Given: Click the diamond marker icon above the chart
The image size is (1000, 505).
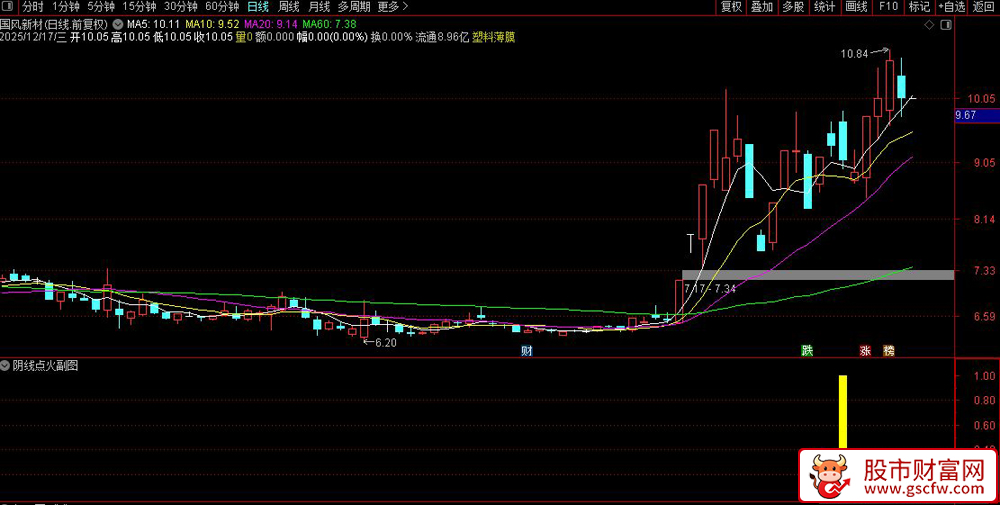Looking at the screenshot, I should [929, 25].
